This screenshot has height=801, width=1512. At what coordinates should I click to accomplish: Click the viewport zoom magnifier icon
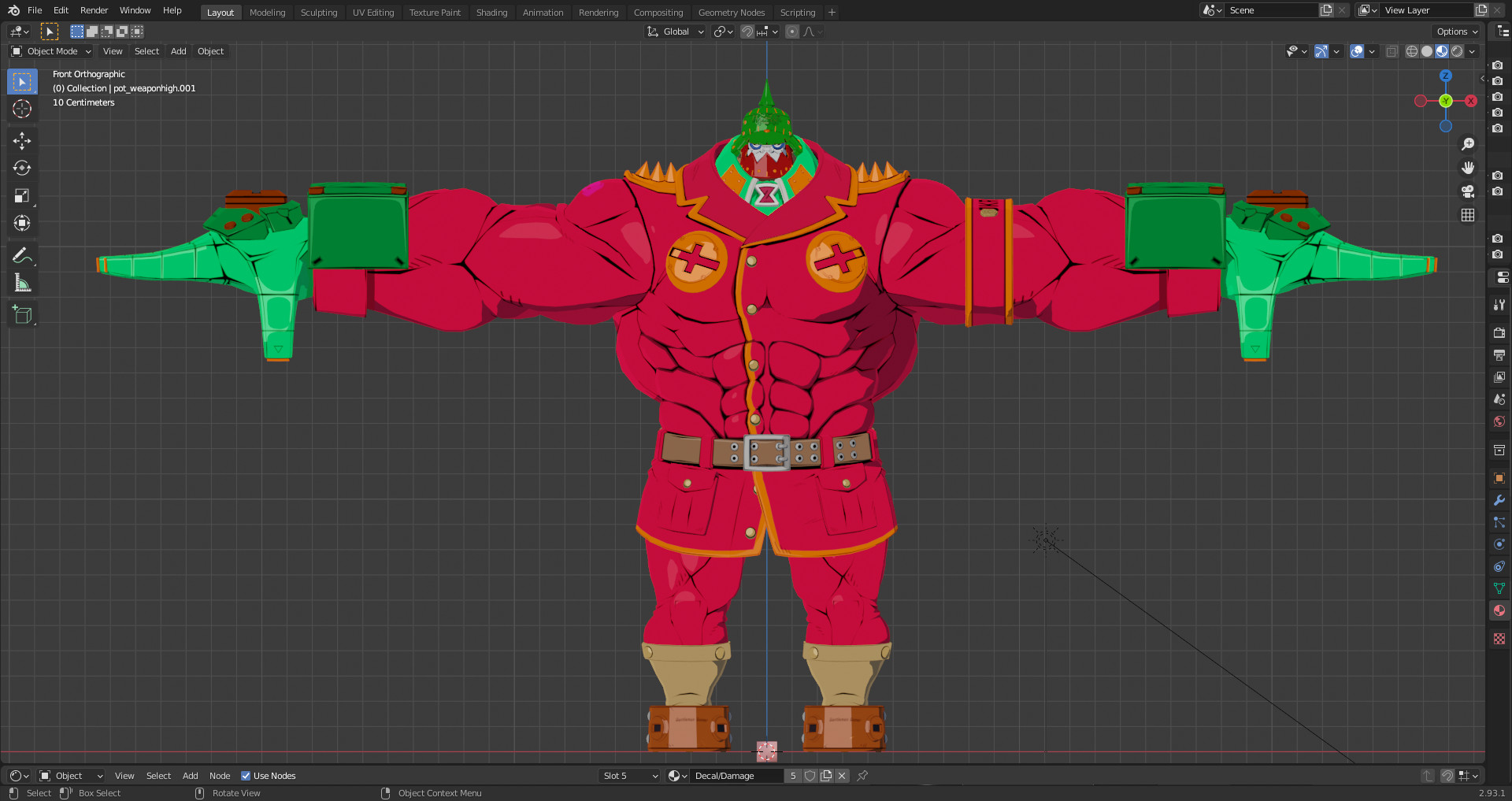(x=1468, y=144)
